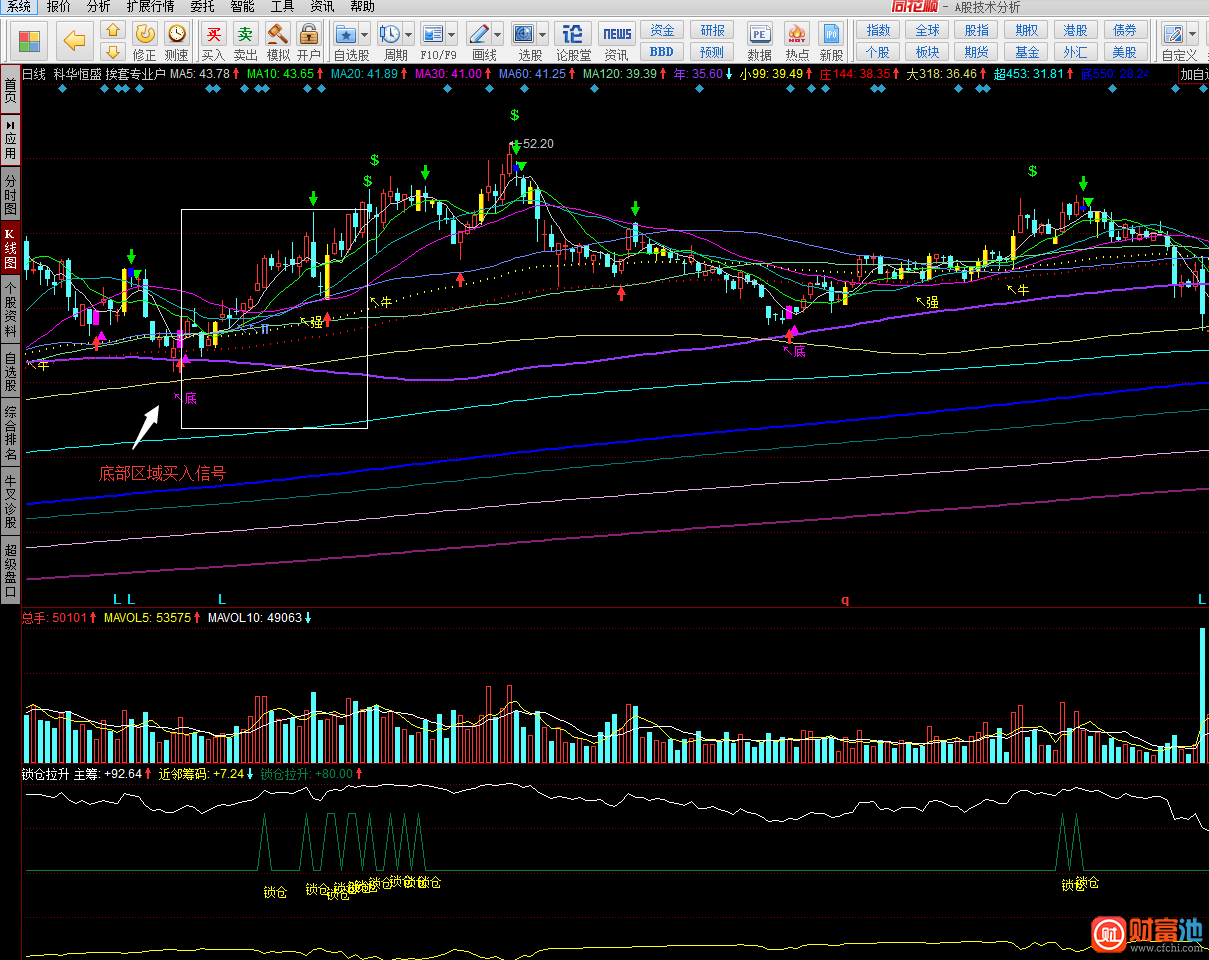1209x960 pixels.
Task: Click the 资金 button
Action: point(661,30)
